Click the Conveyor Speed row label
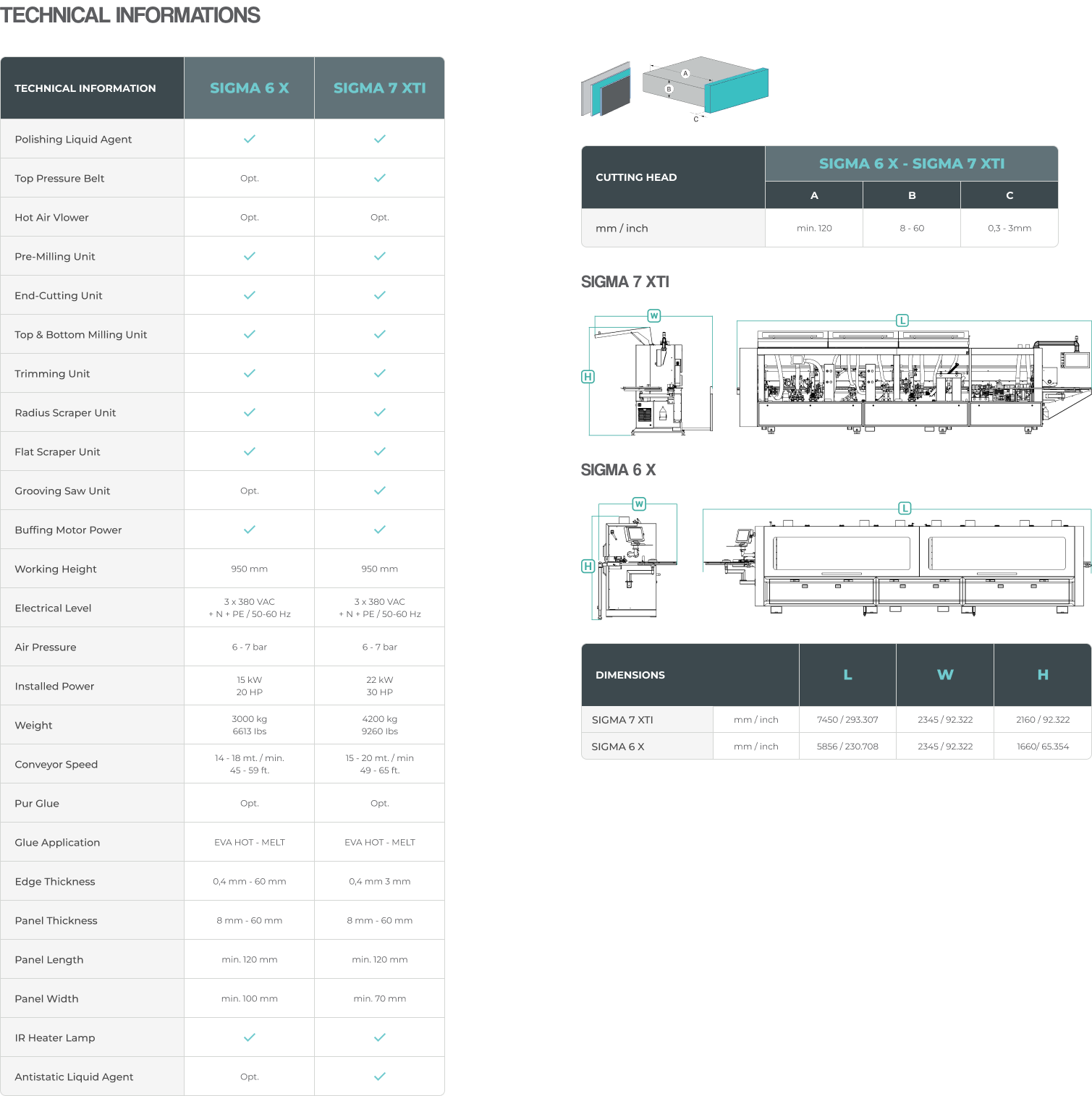Image resolution: width=1092 pixels, height=1096 pixels. pyautogui.click(x=56, y=765)
